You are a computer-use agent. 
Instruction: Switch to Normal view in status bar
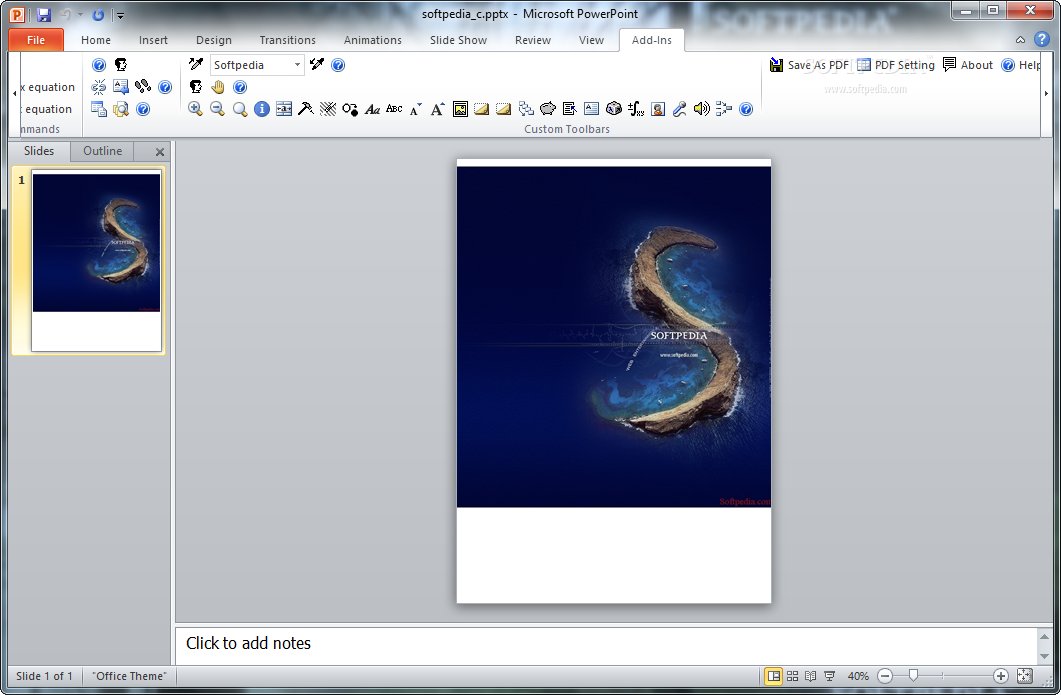(x=773, y=675)
